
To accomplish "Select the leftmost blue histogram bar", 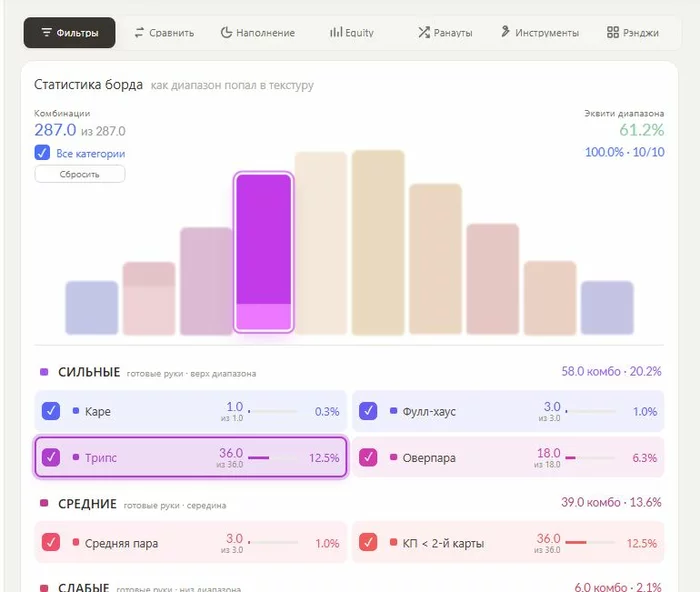I will pos(92,308).
